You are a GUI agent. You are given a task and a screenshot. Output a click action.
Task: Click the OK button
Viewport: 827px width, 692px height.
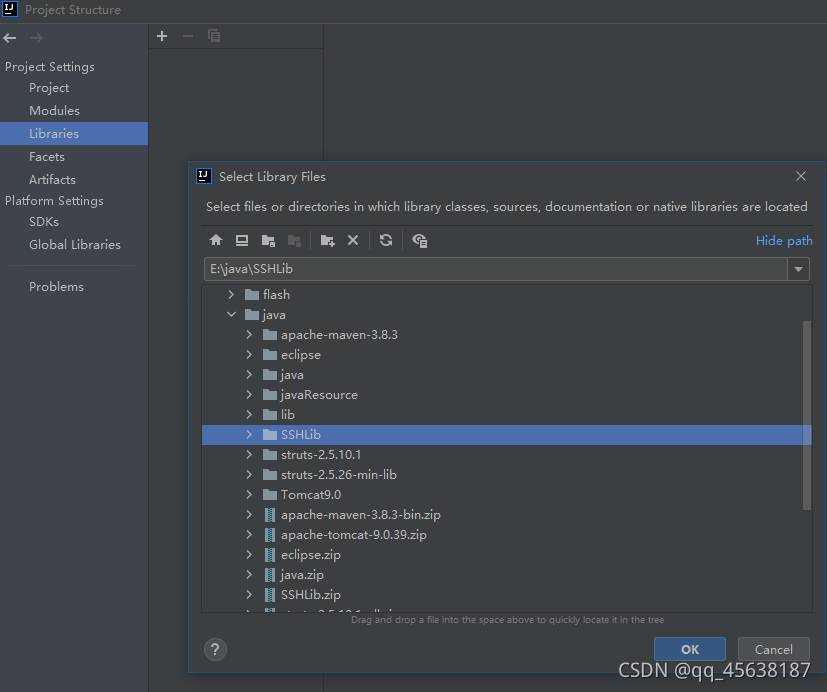689,649
